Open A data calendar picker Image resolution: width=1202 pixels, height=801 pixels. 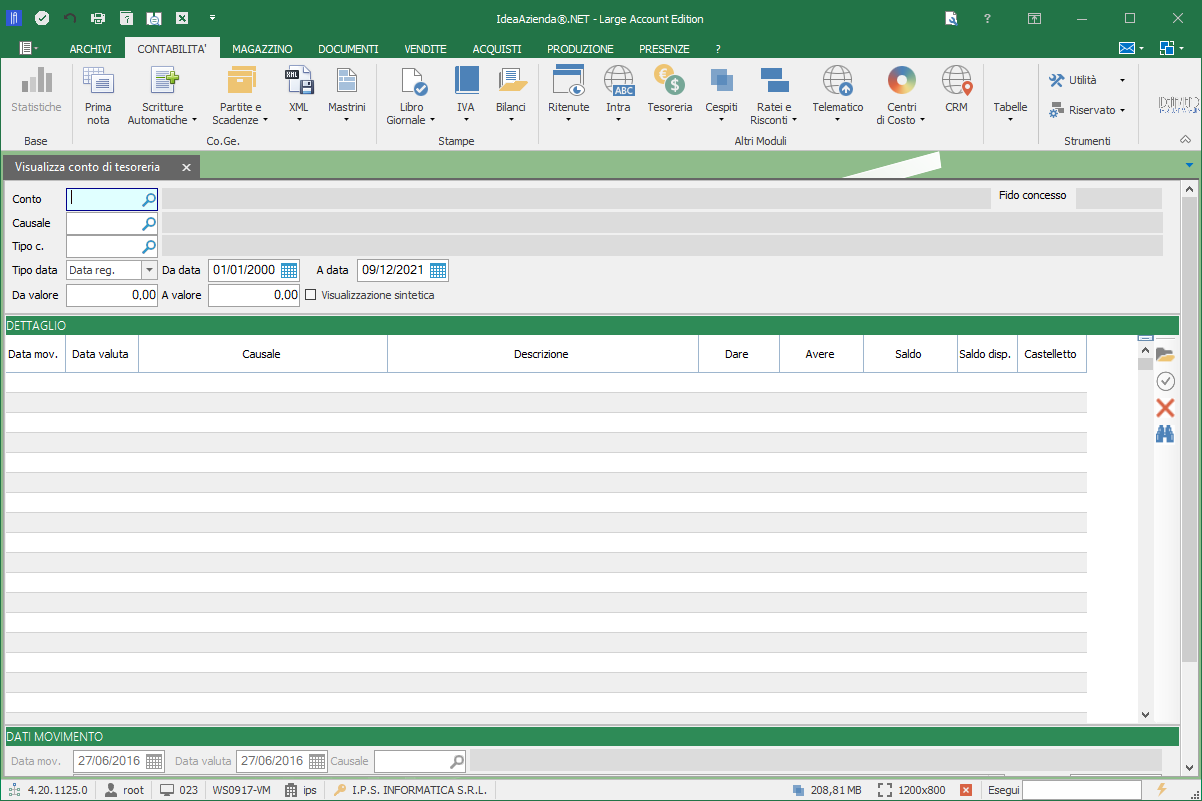click(438, 270)
